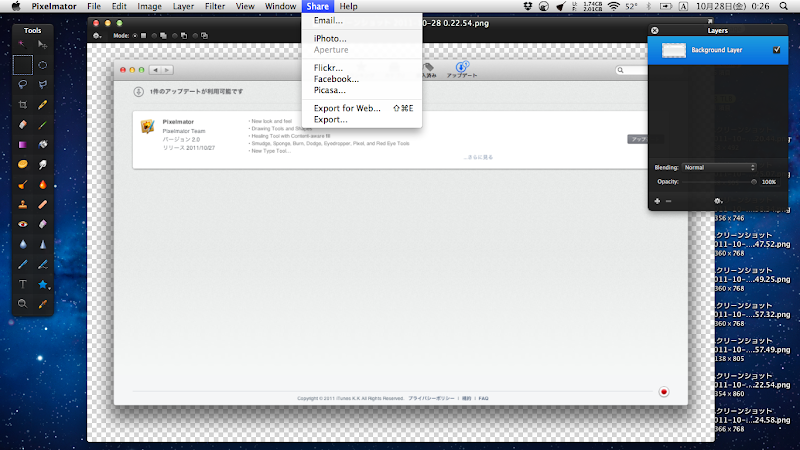
Task: Select desktop file ending 47.52.png
Action: 752,244
